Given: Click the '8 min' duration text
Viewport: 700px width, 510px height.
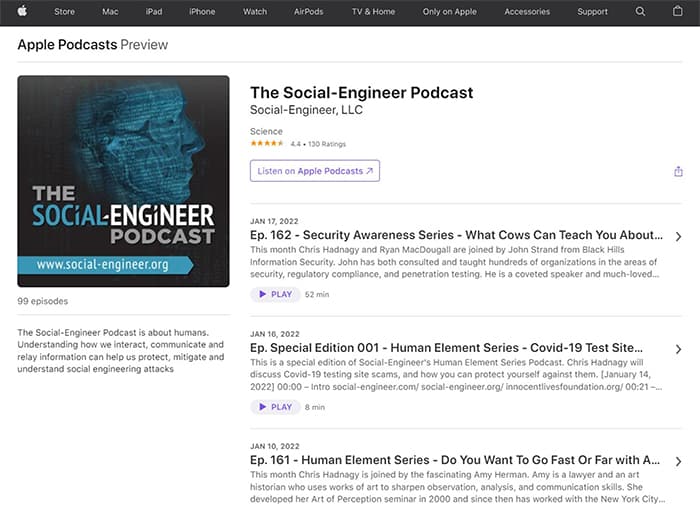Looking at the screenshot, I should [x=315, y=407].
